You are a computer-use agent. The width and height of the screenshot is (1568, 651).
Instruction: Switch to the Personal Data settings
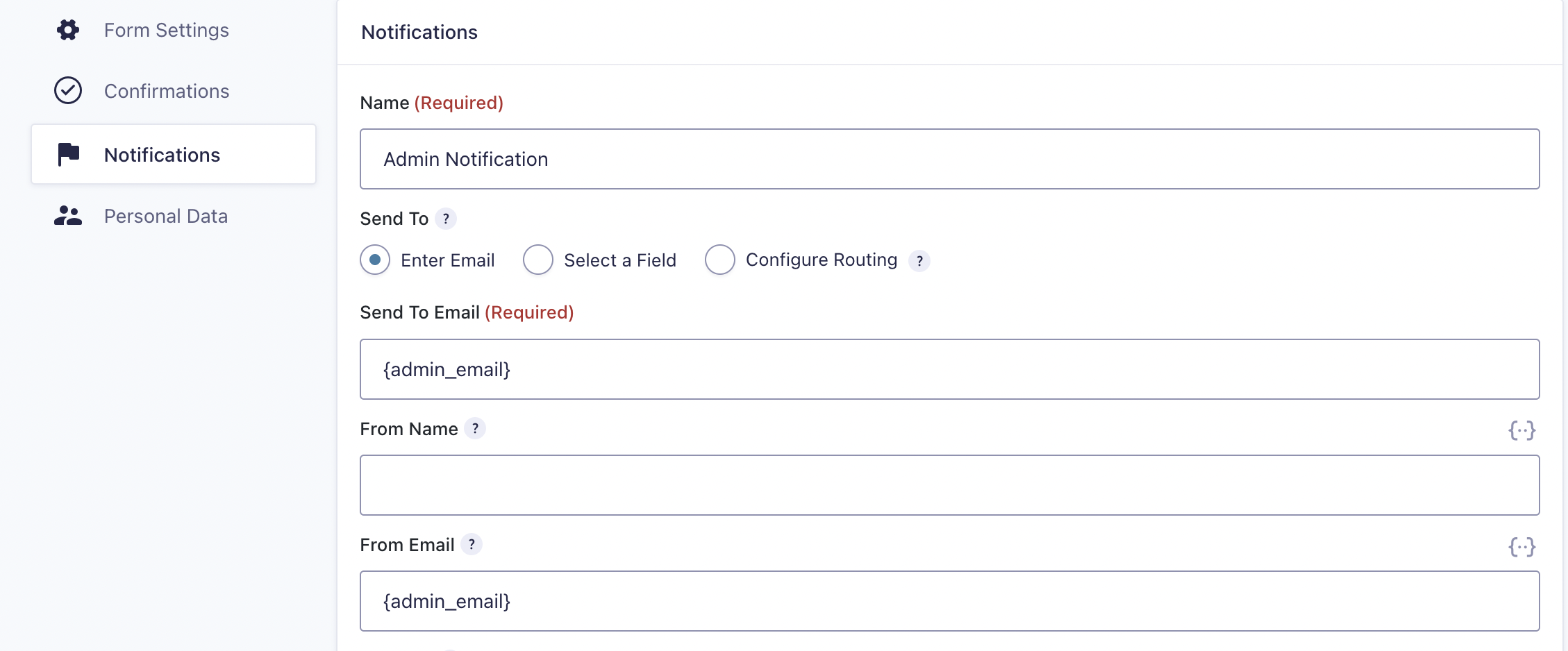tap(166, 217)
